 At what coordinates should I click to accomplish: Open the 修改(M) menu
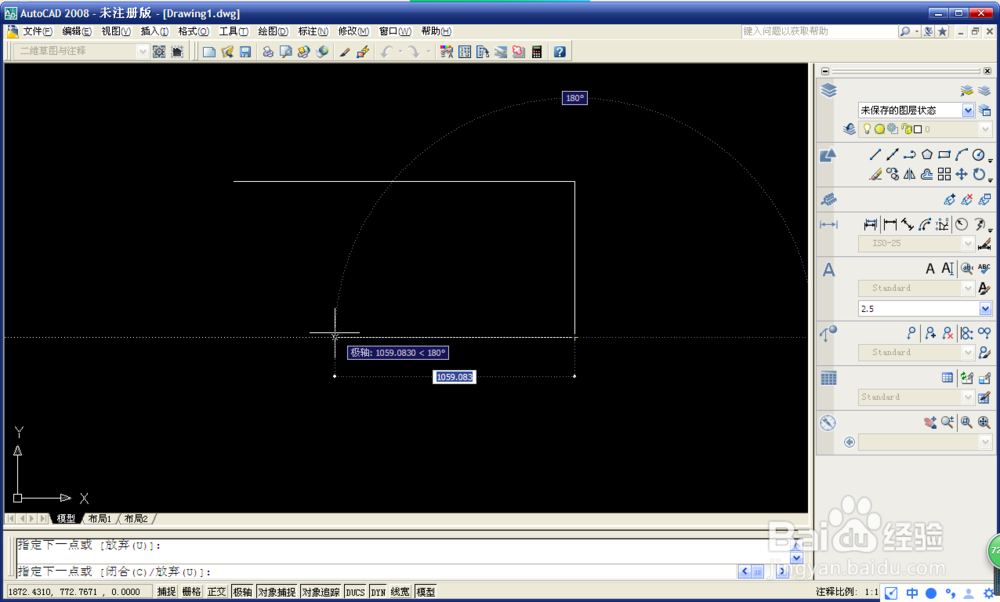tap(353, 31)
